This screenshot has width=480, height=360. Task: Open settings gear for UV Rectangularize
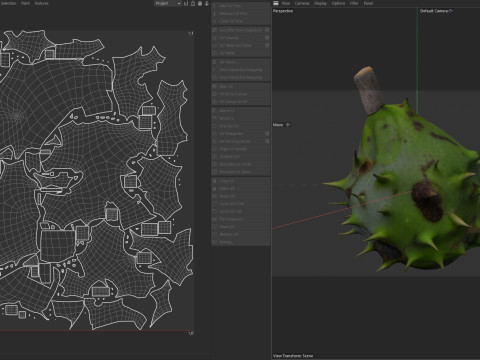coord(267,141)
